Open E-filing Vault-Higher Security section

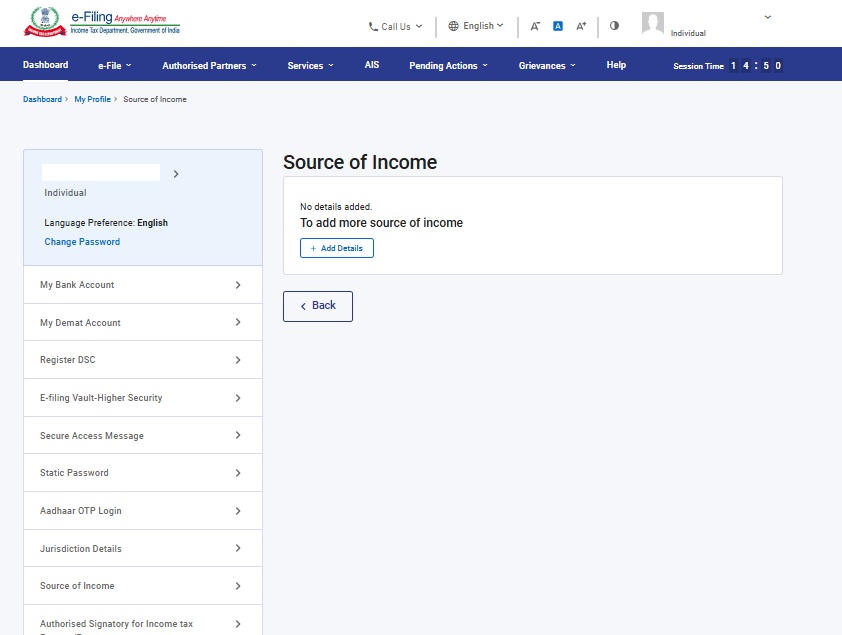tap(143, 398)
